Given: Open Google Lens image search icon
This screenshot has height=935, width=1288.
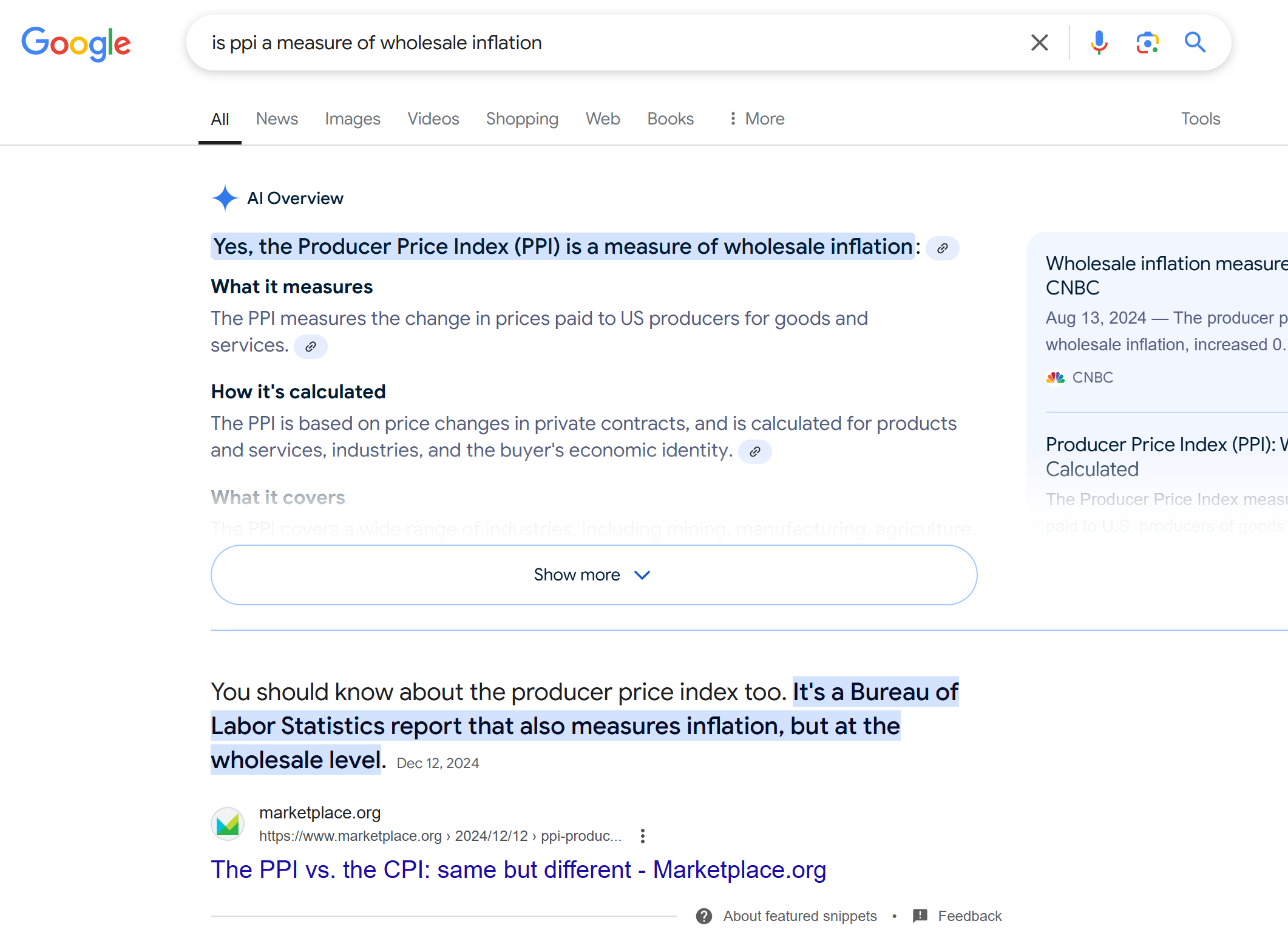Looking at the screenshot, I should (1147, 42).
